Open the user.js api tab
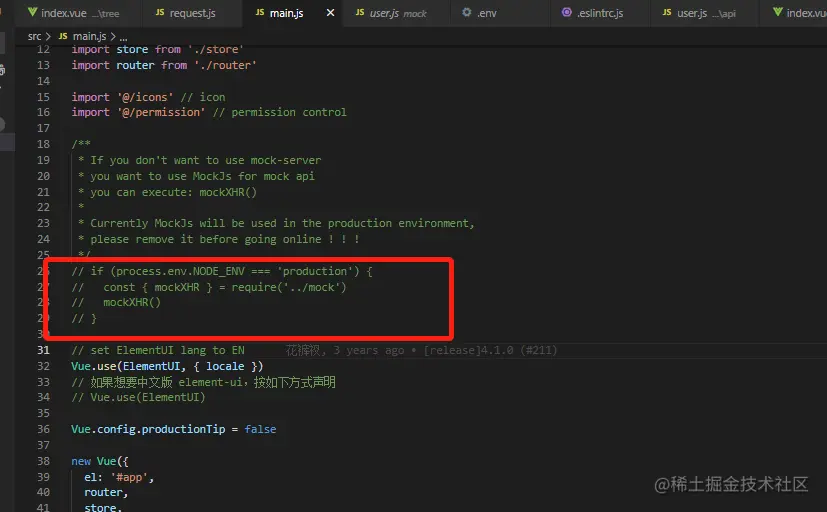 (706, 13)
